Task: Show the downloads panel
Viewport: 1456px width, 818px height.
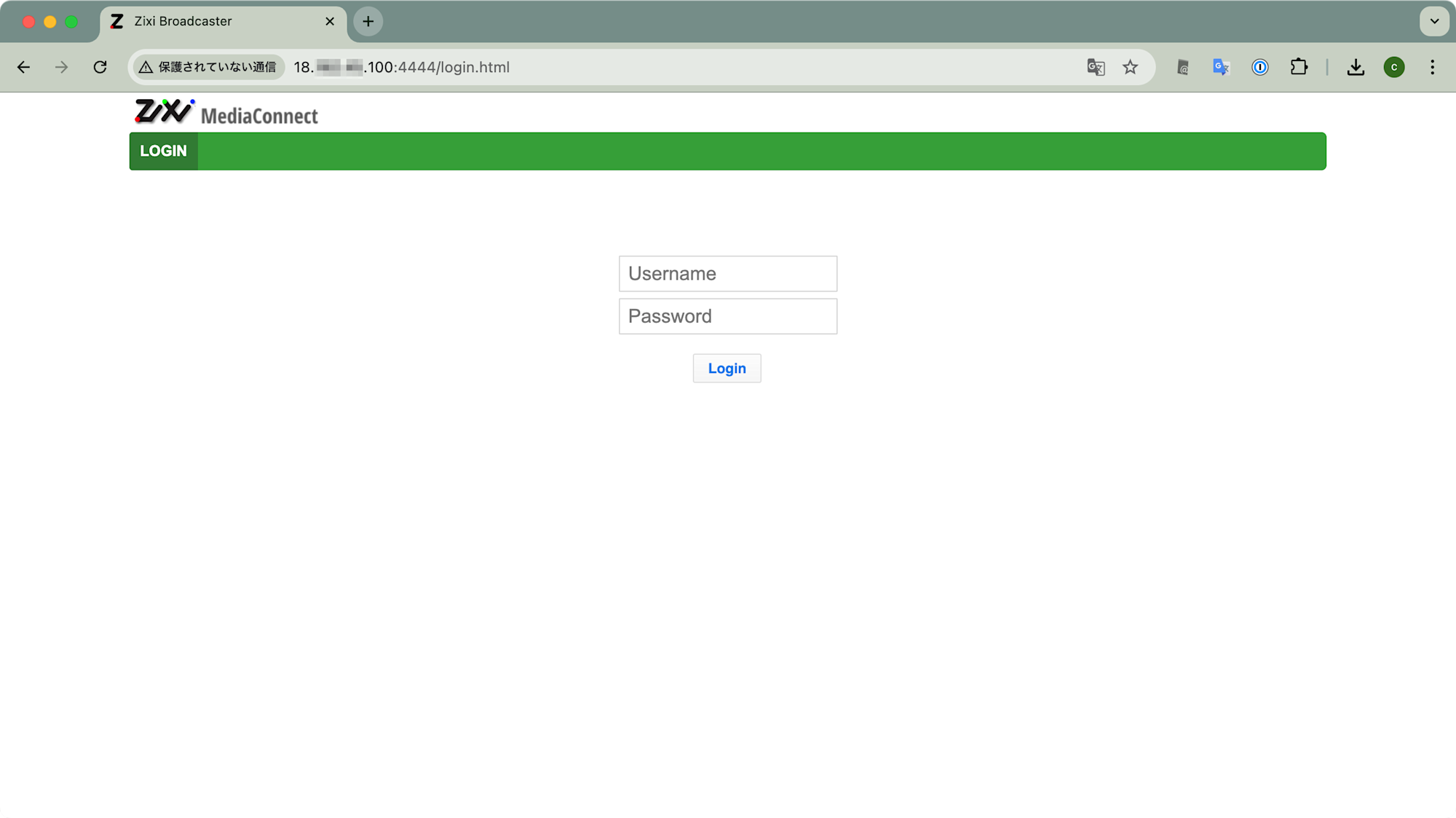Action: 1356,67
